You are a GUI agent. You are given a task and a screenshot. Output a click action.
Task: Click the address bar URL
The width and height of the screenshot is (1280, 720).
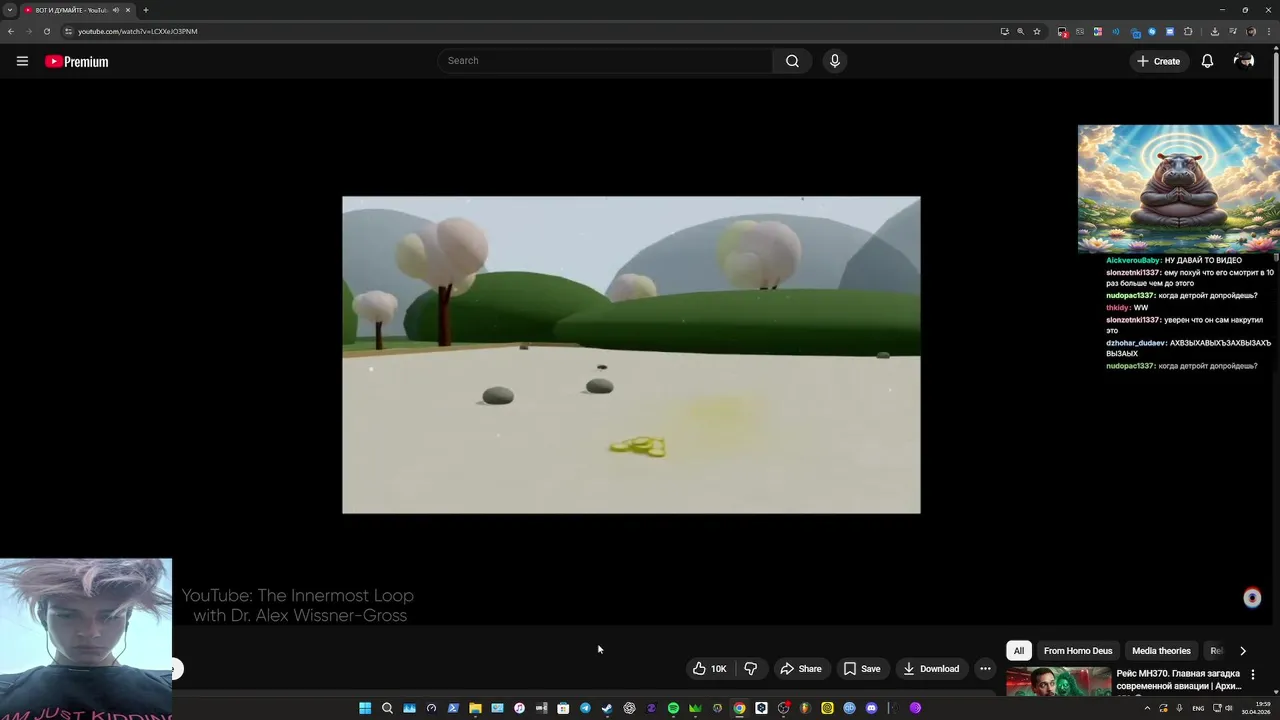click(x=138, y=31)
